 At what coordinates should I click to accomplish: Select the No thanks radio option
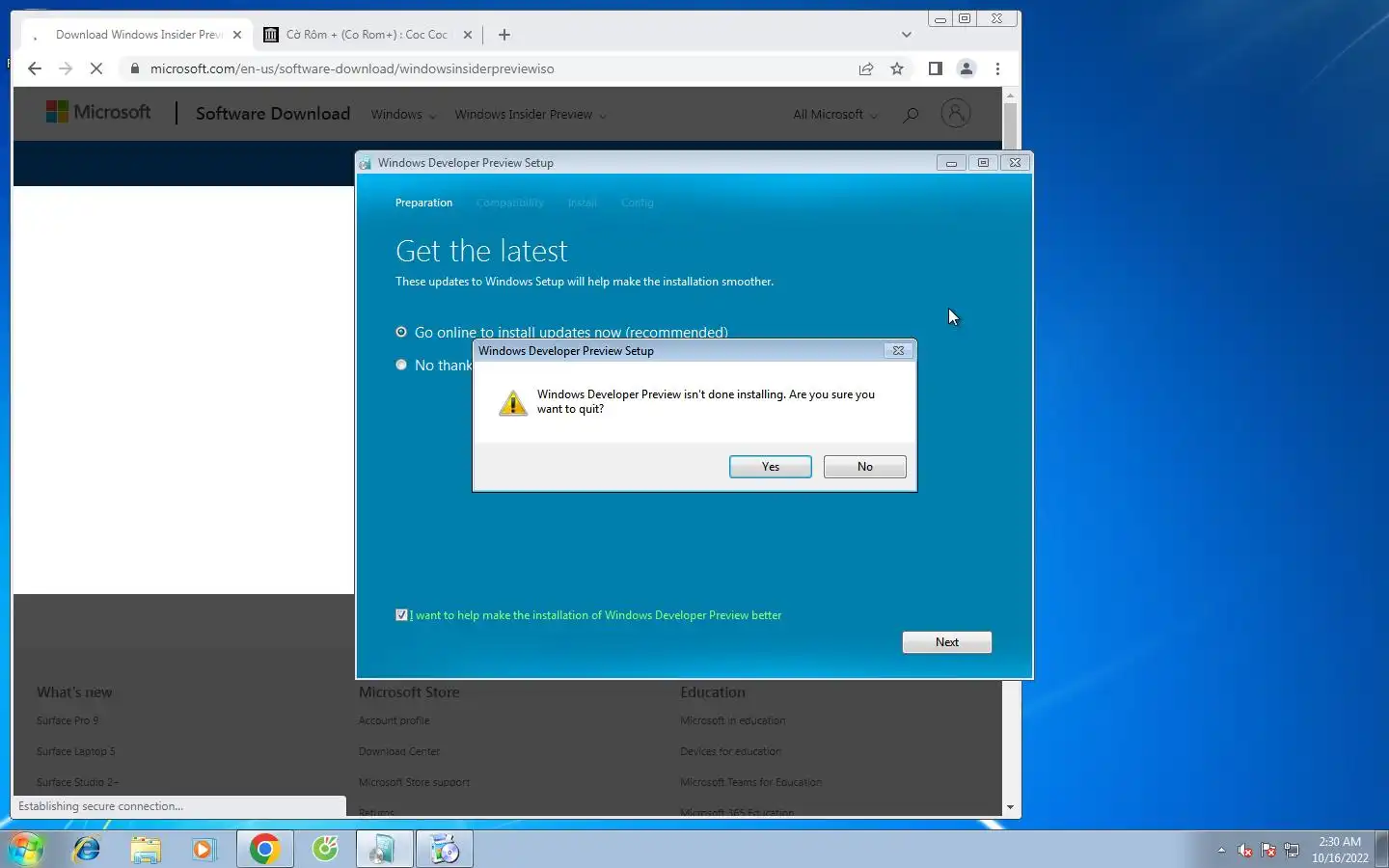434,365
